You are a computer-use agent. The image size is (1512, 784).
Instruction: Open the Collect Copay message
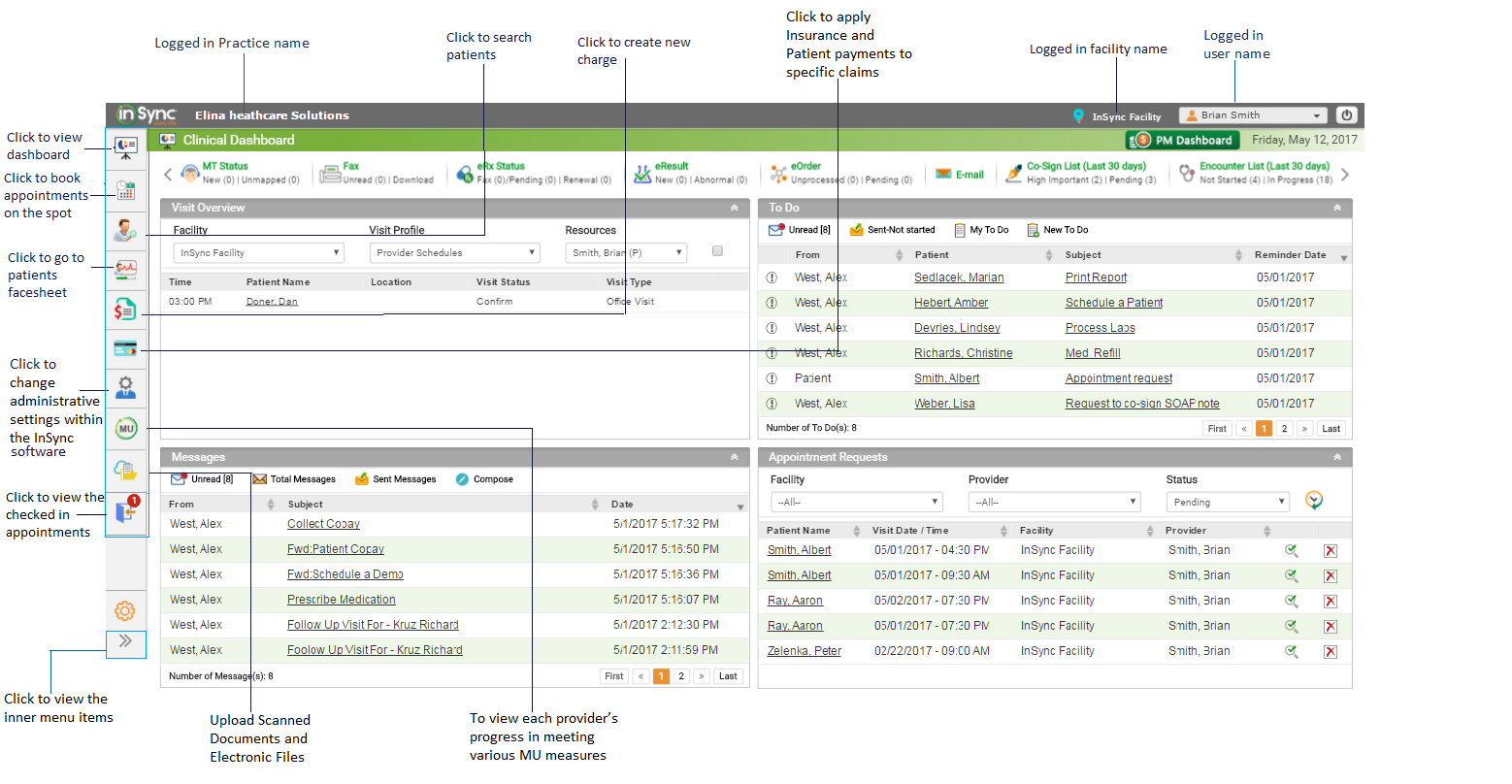coord(323,524)
